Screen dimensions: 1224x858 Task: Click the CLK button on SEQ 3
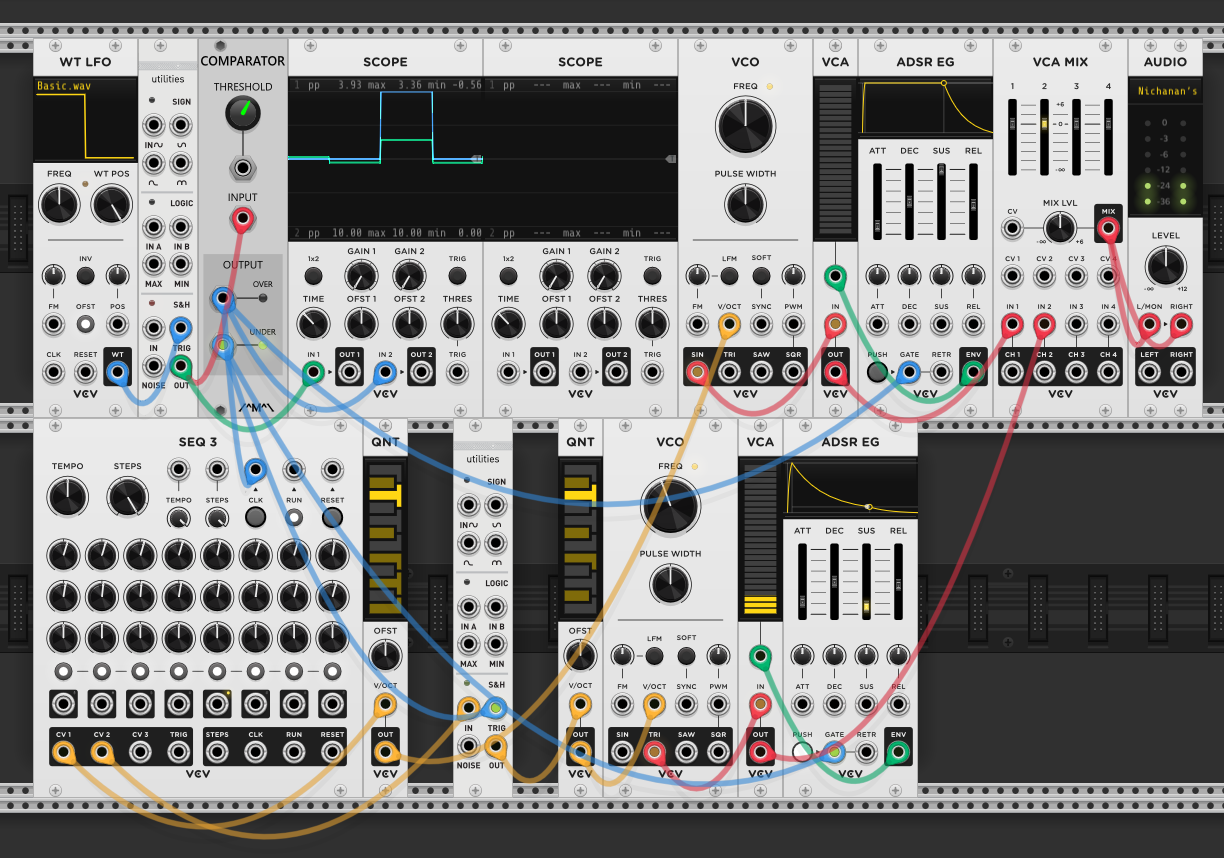point(255,517)
